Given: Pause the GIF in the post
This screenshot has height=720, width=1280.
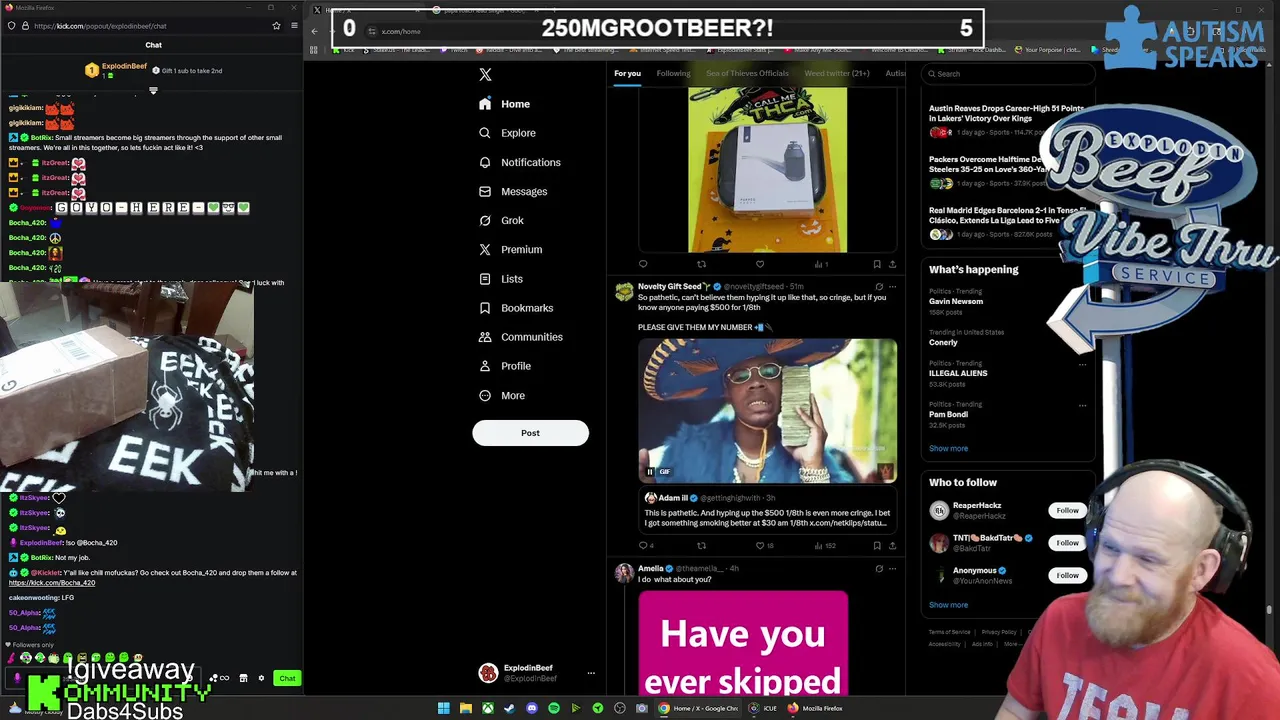Looking at the screenshot, I should [649, 472].
